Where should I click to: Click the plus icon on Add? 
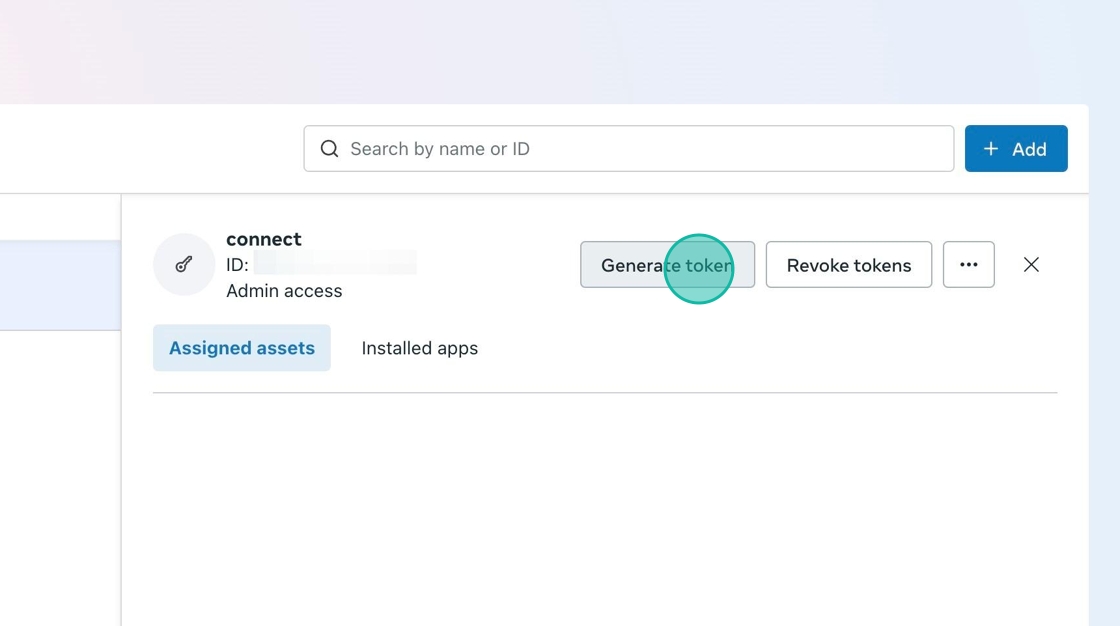(x=991, y=149)
